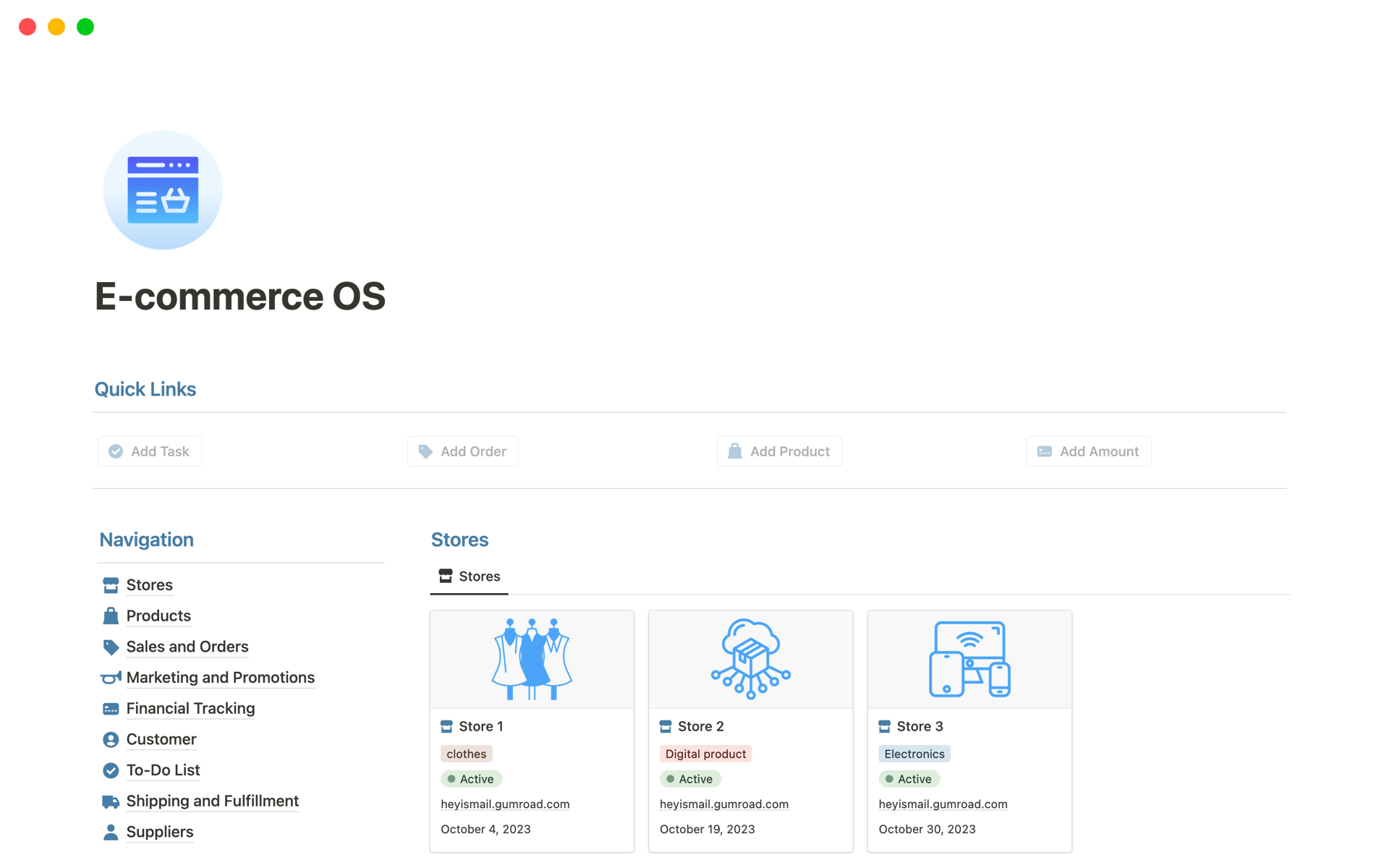Image resolution: width=1389 pixels, height=868 pixels.
Task: Click the checkmark icon beside To-Do List
Action: 111,770
